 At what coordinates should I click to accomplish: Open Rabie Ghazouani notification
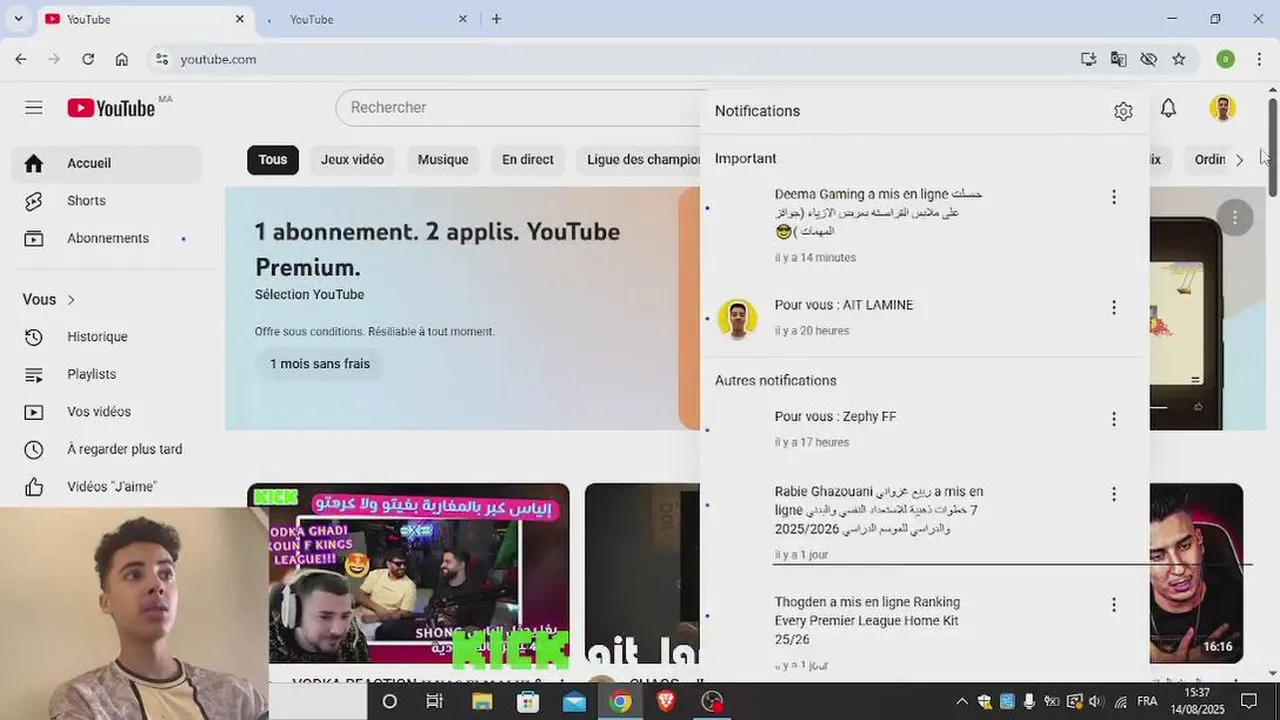coord(924,523)
